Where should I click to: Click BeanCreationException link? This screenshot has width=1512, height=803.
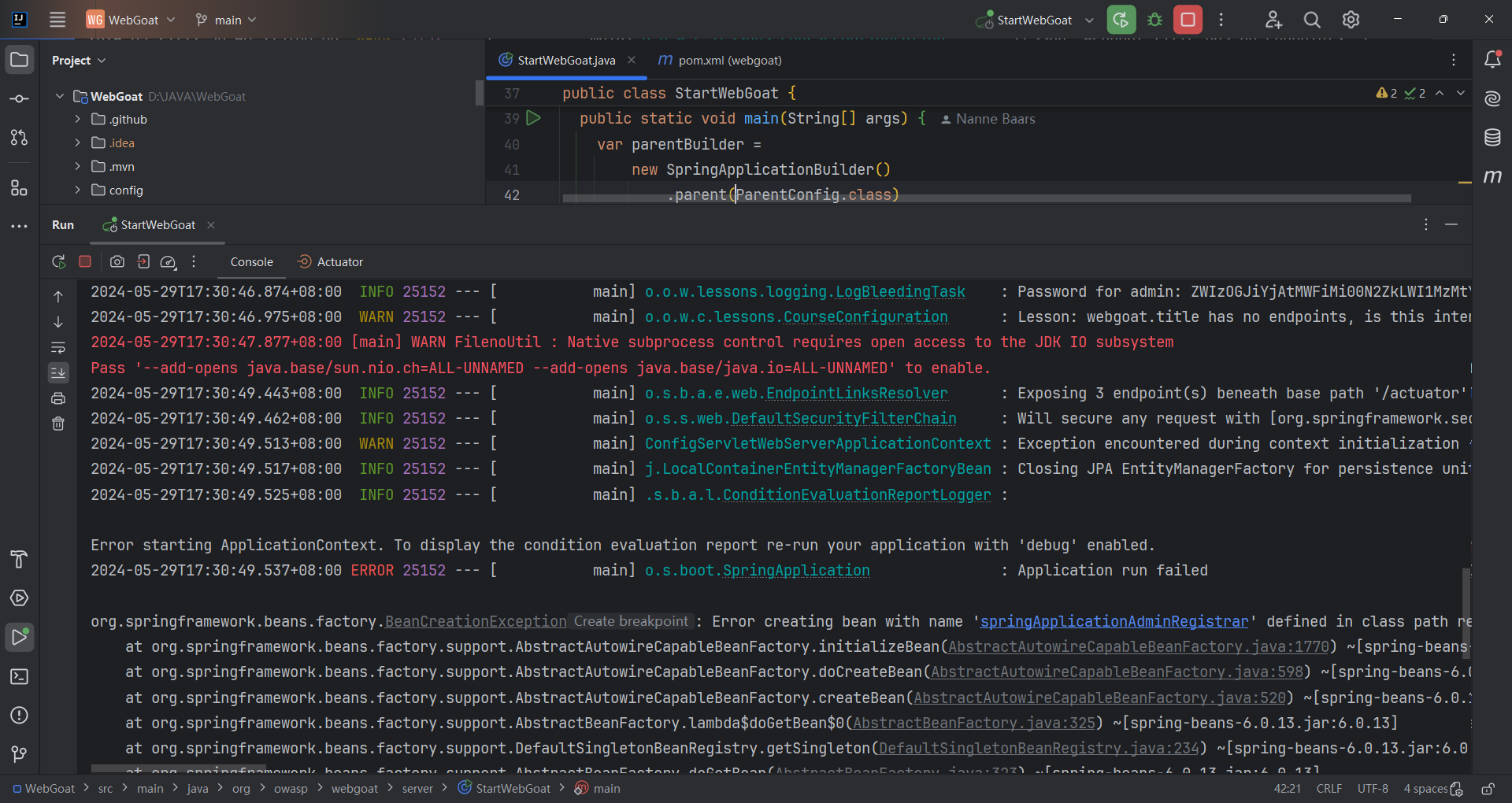point(476,622)
